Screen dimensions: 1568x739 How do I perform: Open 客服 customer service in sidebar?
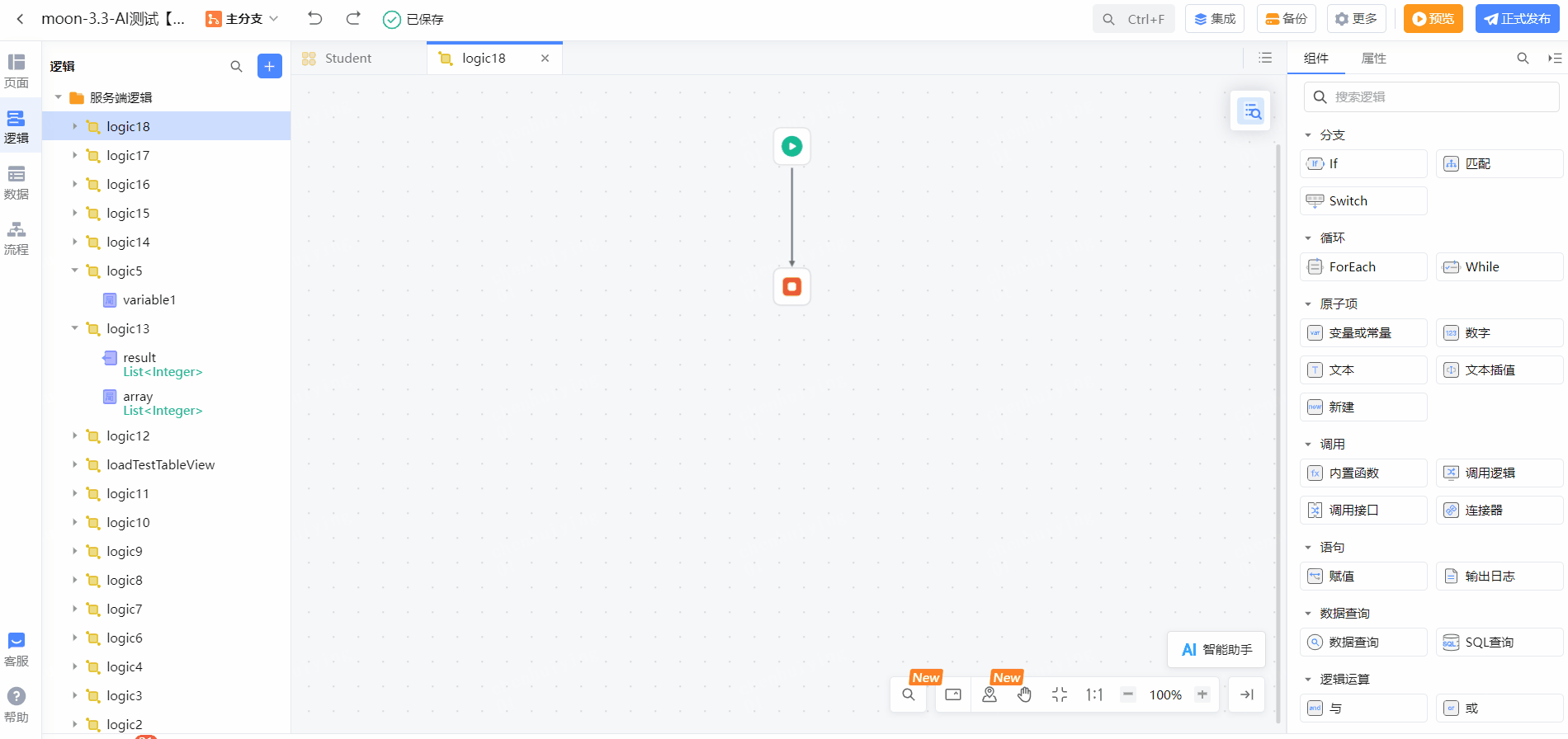[x=17, y=650]
